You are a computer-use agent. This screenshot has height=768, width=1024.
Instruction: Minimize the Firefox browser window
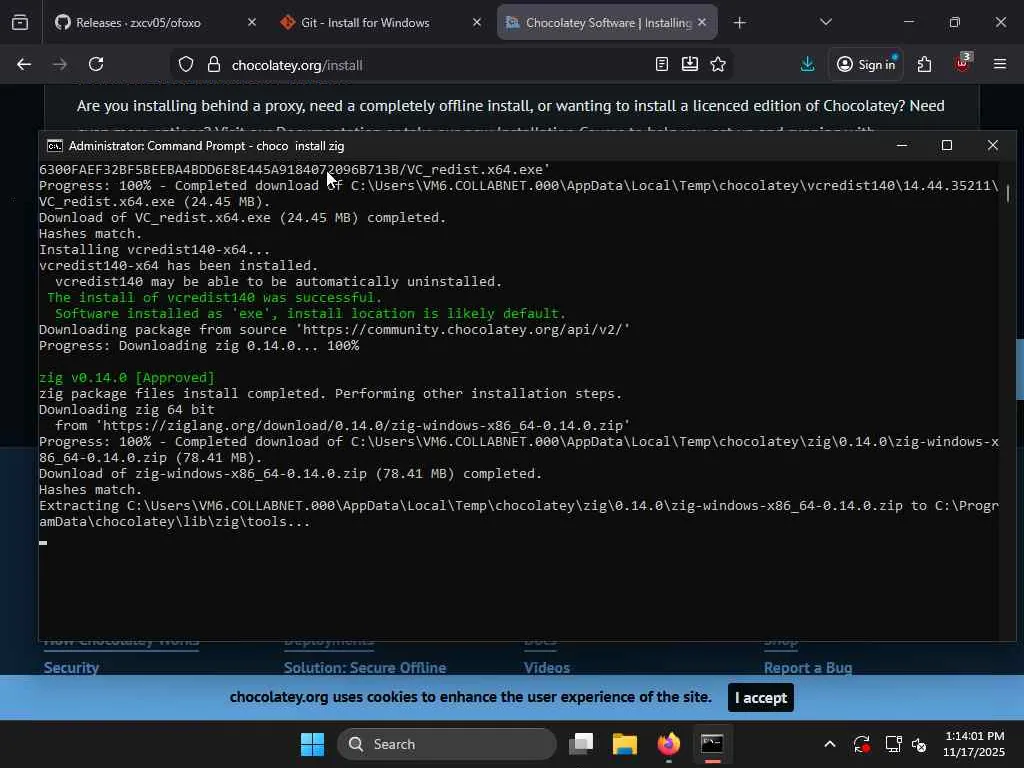[908, 22]
